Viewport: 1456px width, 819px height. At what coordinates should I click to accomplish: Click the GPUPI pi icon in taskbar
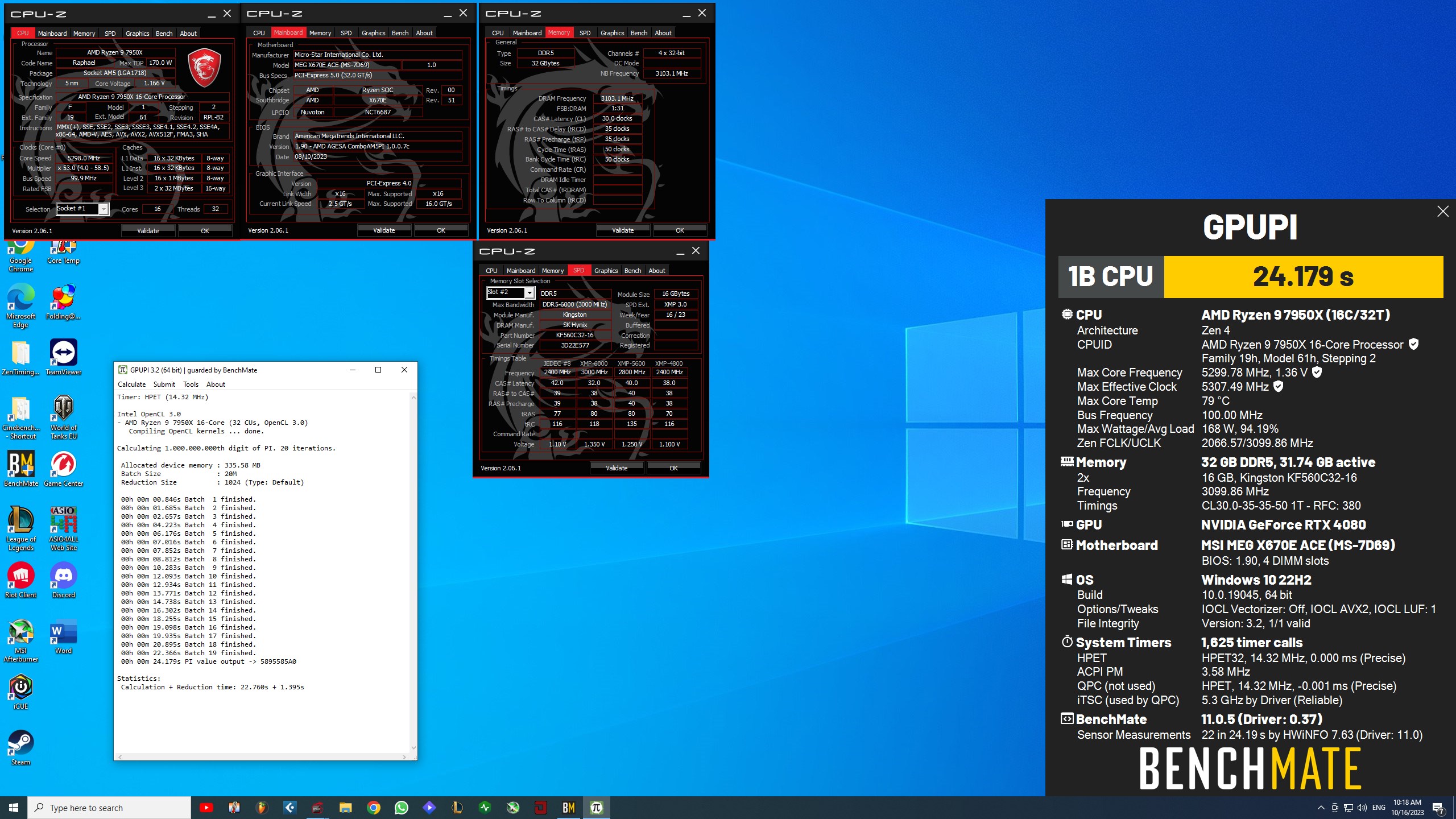coord(596,808)
